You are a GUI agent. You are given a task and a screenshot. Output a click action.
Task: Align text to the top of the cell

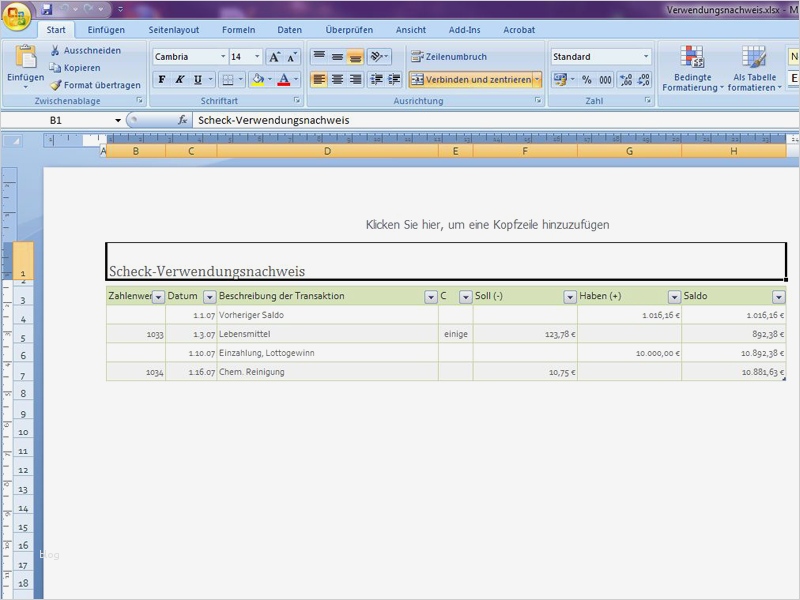point(319,56)
